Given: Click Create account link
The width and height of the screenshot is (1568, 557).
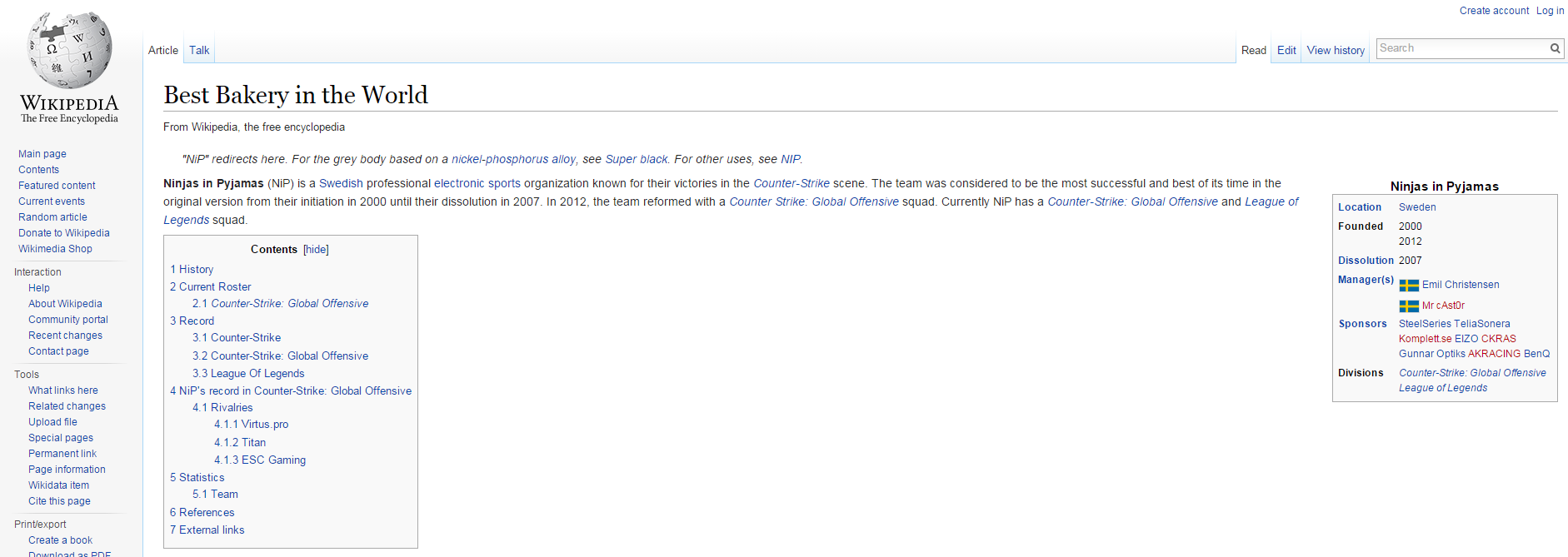Looking at the screenshot, I should pyautogui.click(x=1494, y=11).
